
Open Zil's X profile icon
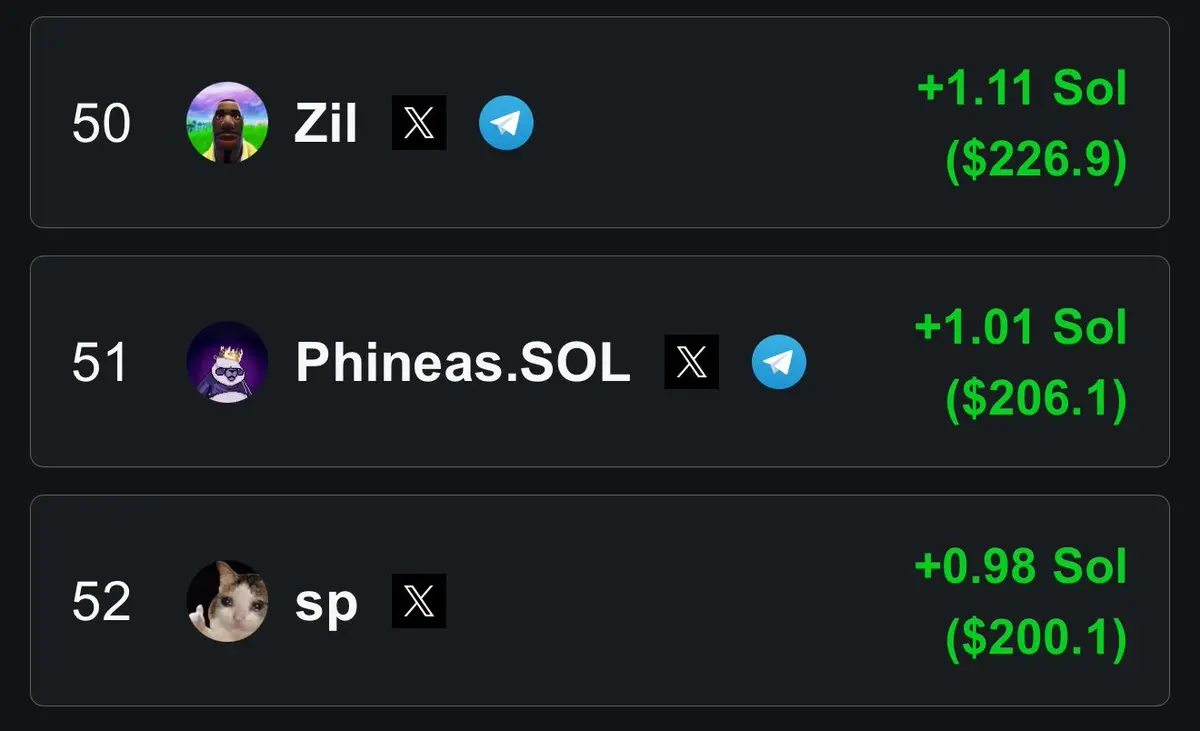419,123
